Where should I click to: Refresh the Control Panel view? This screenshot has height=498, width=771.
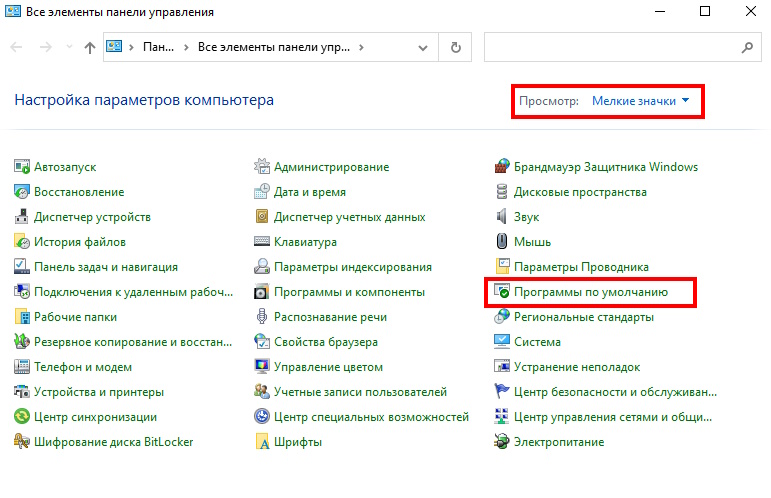(x=455, y=47)
